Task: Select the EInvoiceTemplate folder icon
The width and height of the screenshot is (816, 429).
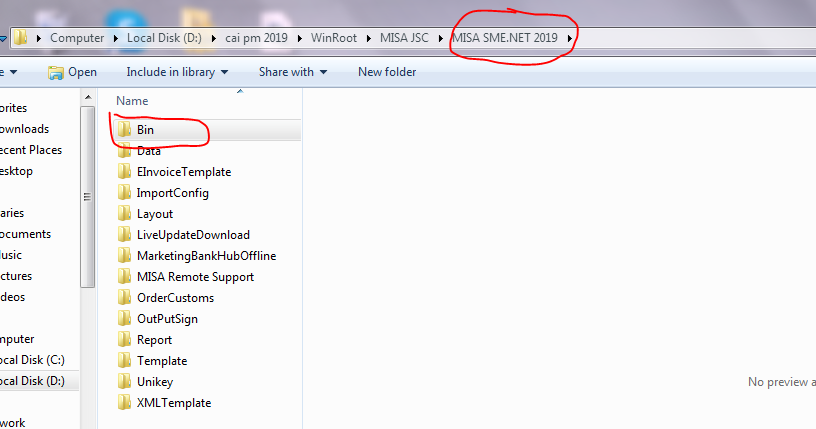Action: tap(124, 171)
